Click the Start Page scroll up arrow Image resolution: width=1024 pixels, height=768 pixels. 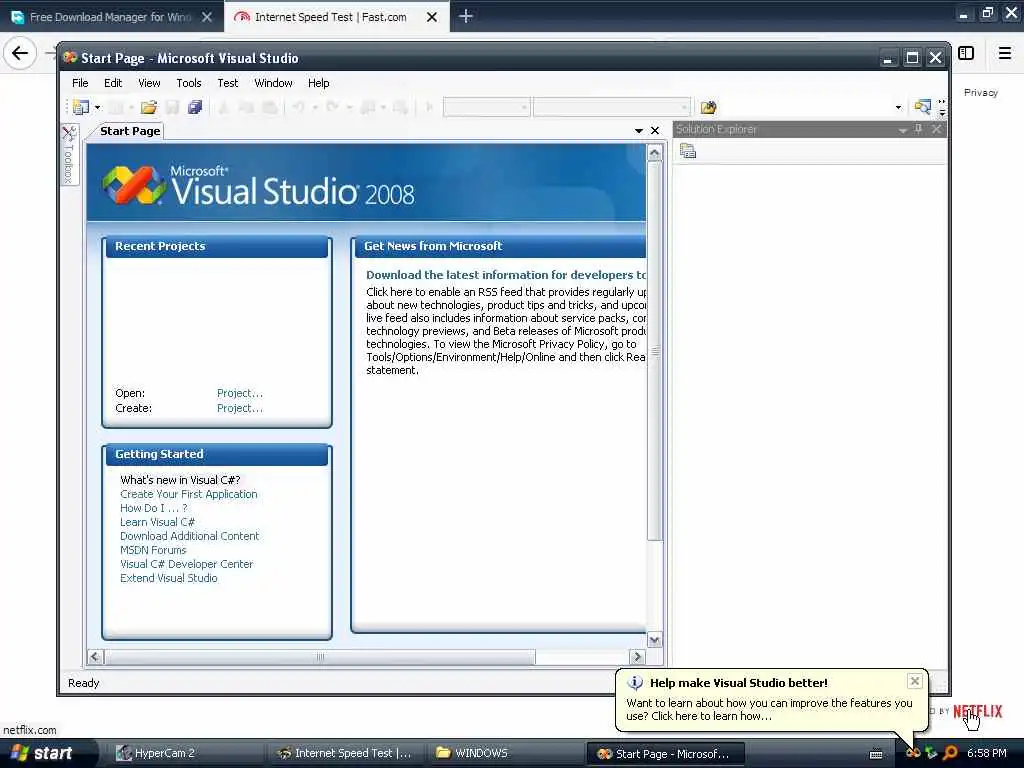click(x=654, y=153)
